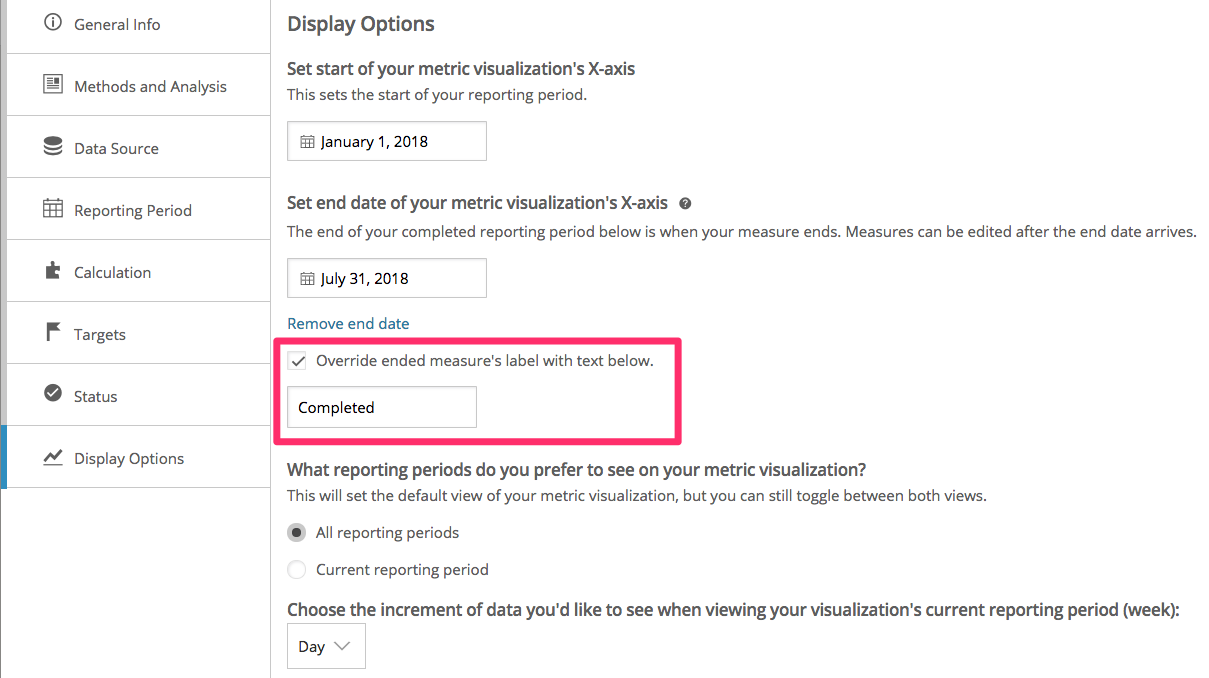Screen dimensions: 1209x678
Task: Uncheck Override ended measure's label checkbox
Action: point(297,361)
